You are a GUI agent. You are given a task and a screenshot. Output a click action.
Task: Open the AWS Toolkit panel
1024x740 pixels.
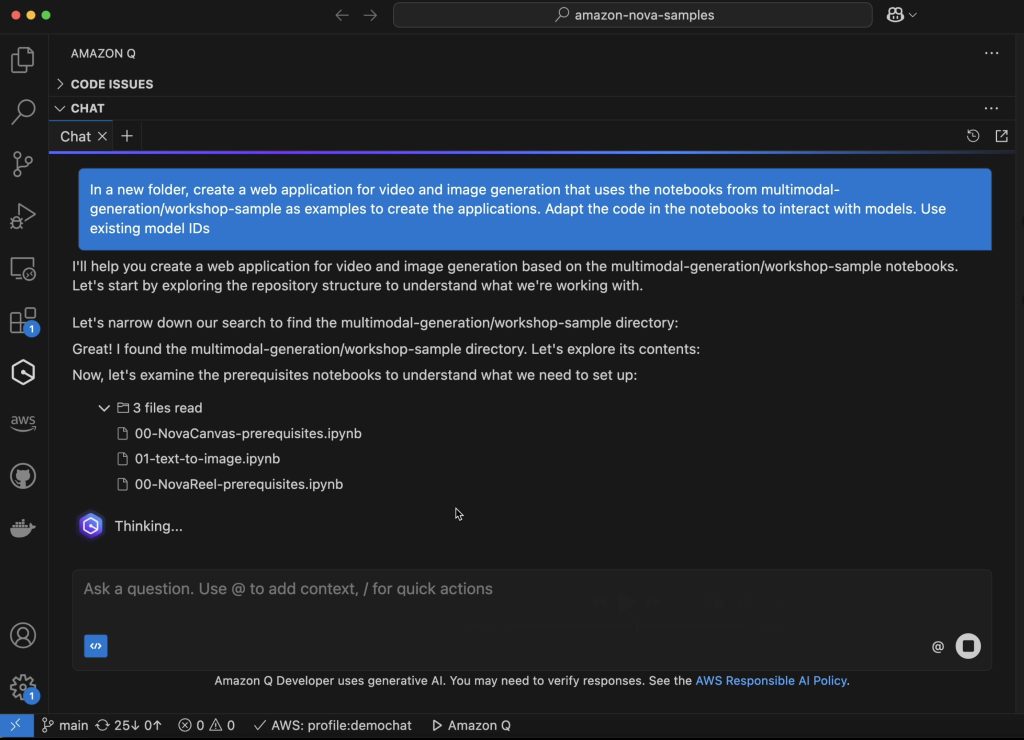click(23, 423)
